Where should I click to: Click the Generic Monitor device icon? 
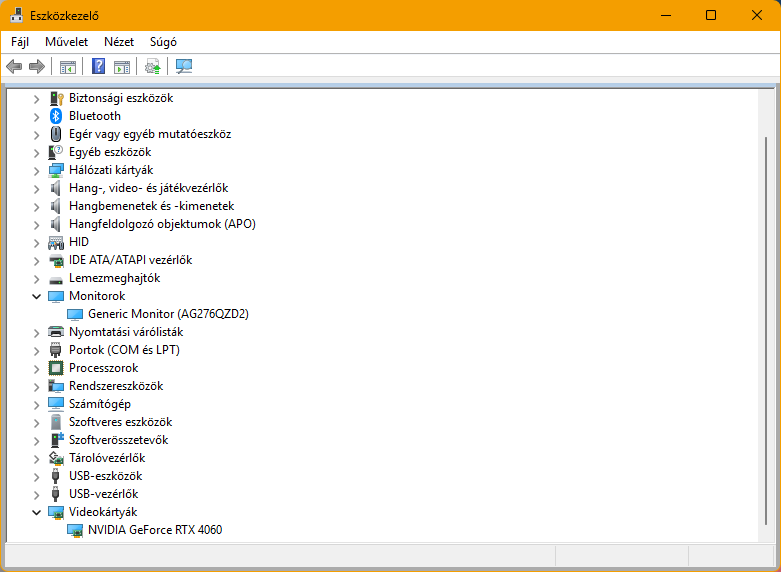75,314
